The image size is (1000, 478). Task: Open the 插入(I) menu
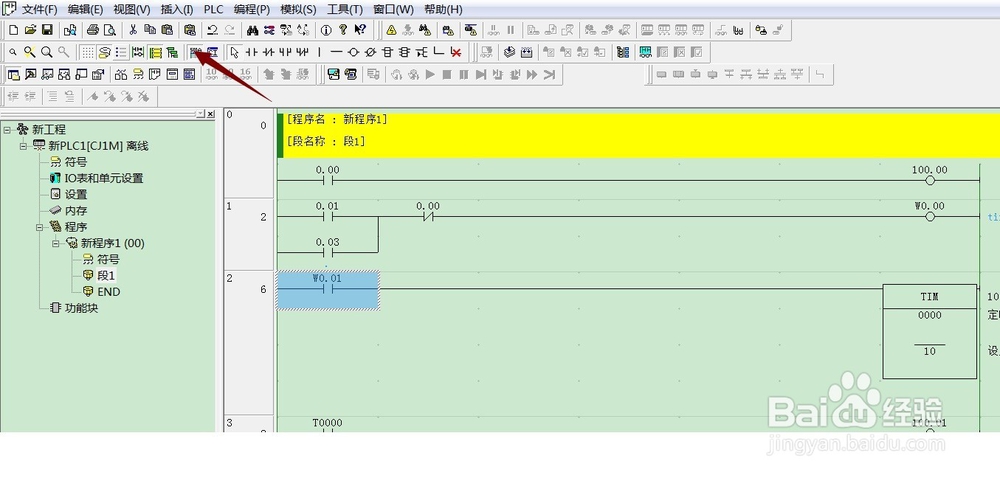[x=177, y=10]
